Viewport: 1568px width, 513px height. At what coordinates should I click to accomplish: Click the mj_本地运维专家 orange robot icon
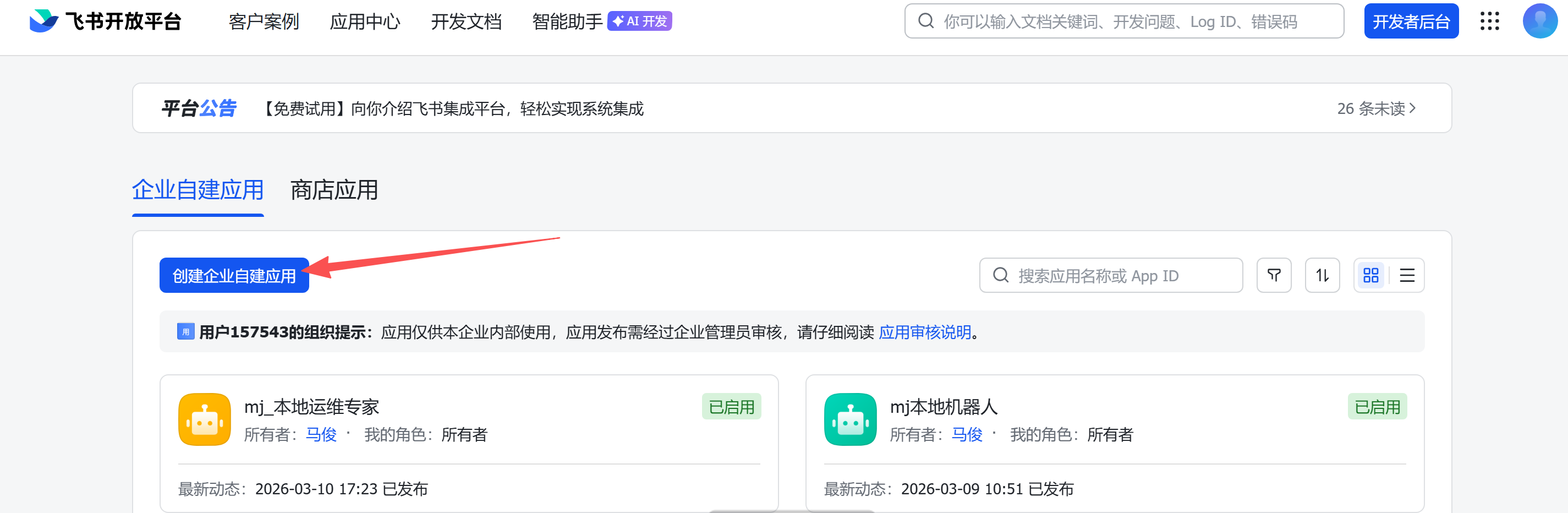[205, 419]
